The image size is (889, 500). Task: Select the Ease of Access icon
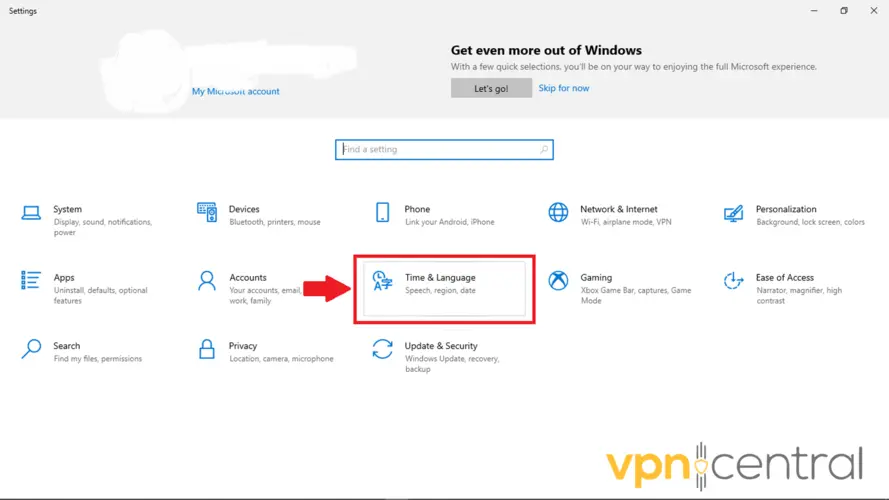tap(733, 280)
